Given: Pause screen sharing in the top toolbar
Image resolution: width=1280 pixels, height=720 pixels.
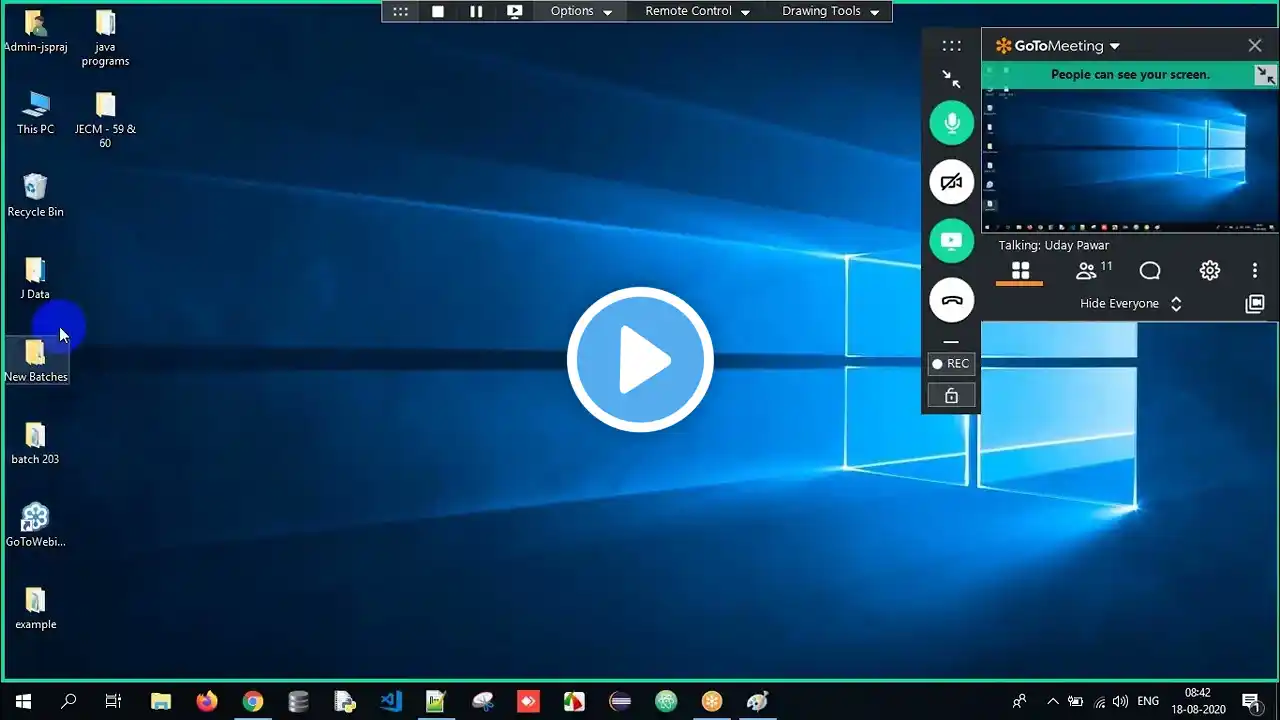Looking at the screenshot, I should coord(476,11).
